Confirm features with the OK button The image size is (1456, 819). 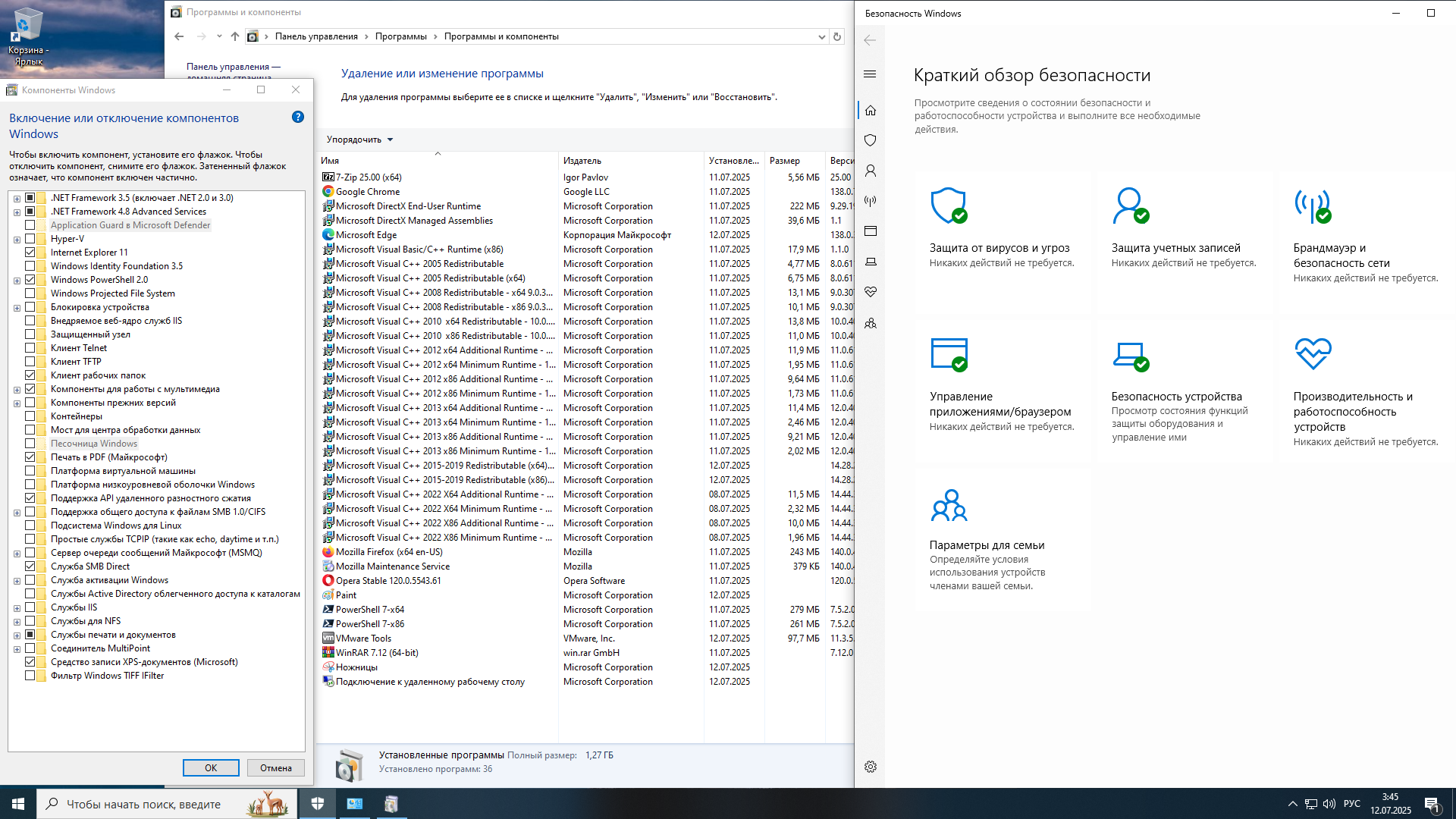[x=211, y=767]
